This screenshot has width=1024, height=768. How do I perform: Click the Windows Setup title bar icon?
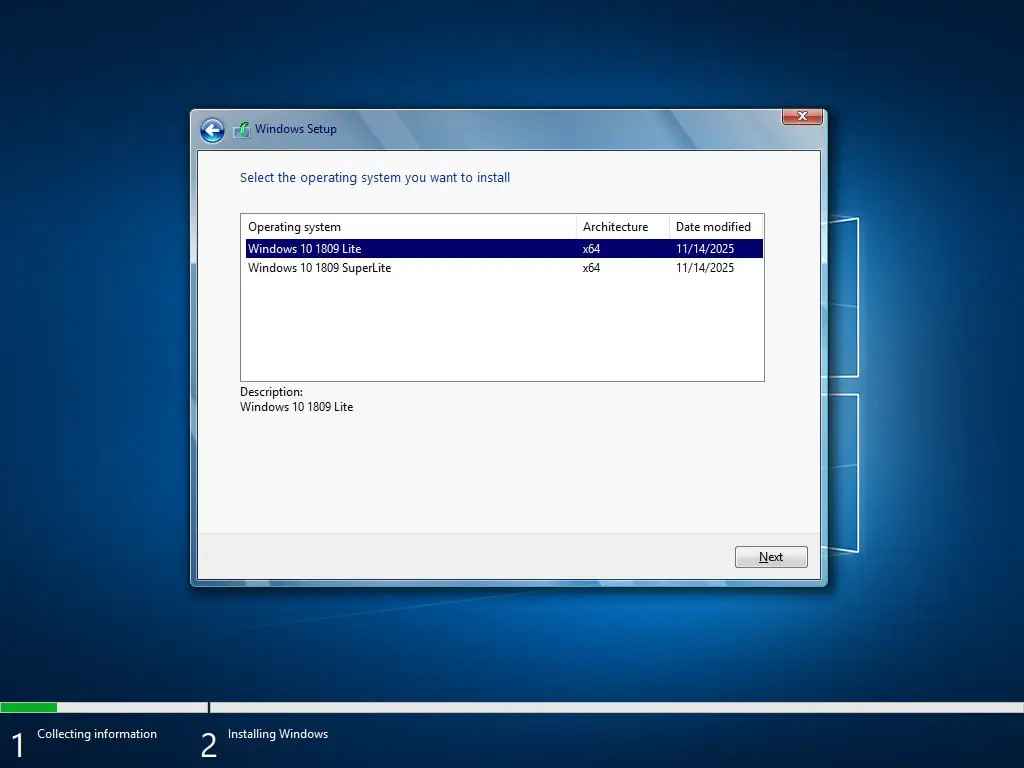coord(241,130)
